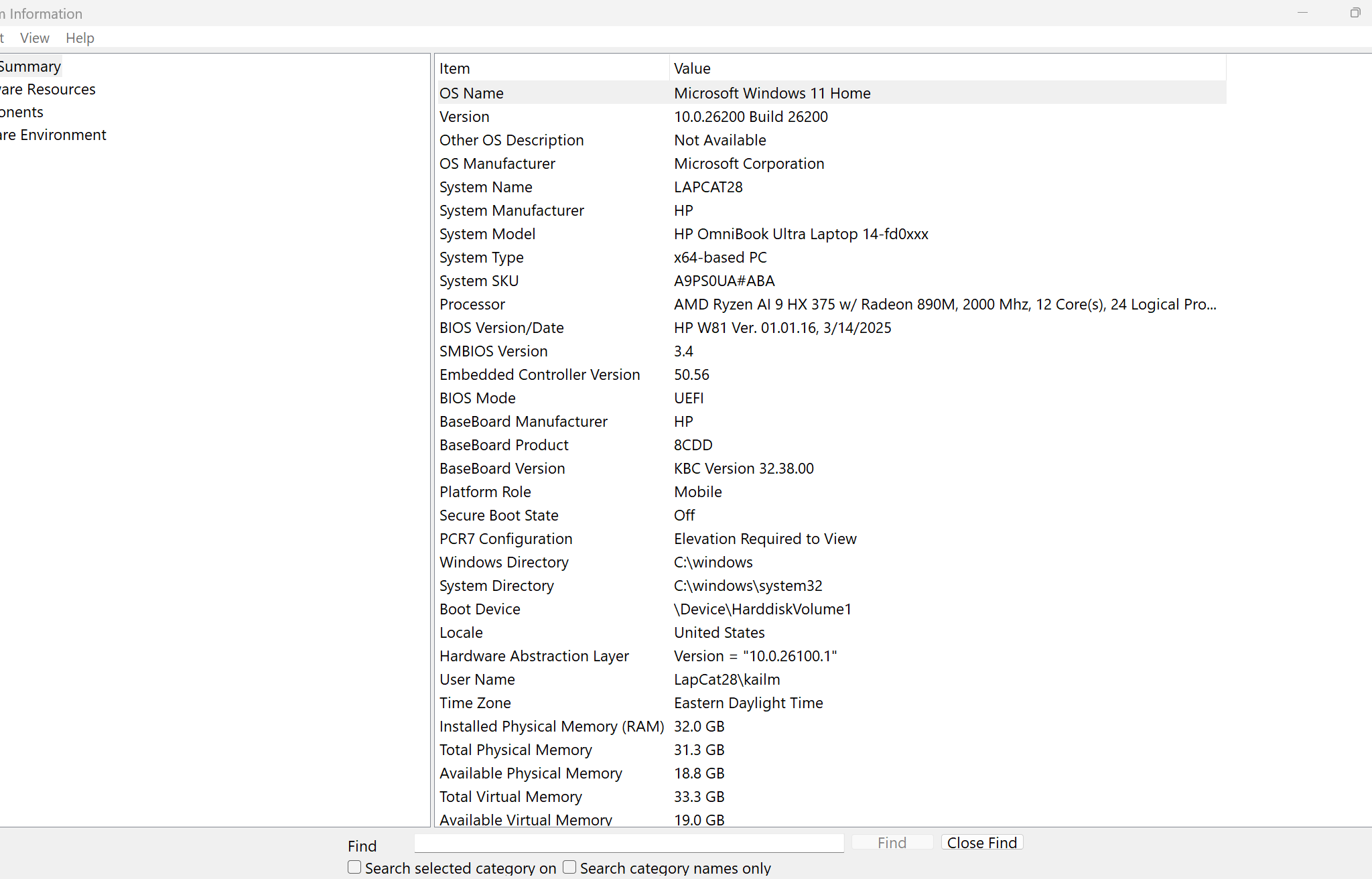This screenshot has width=1372, height=879.
Task: Select Components tree node
Action: [21, 112]
